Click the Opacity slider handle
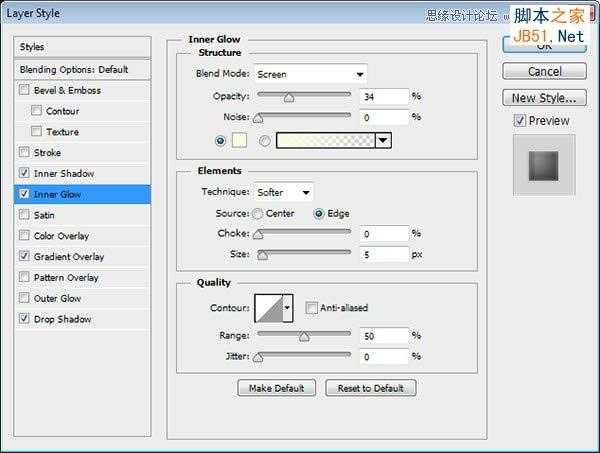Screen dimensions: 600x453 tap(289, 98)
